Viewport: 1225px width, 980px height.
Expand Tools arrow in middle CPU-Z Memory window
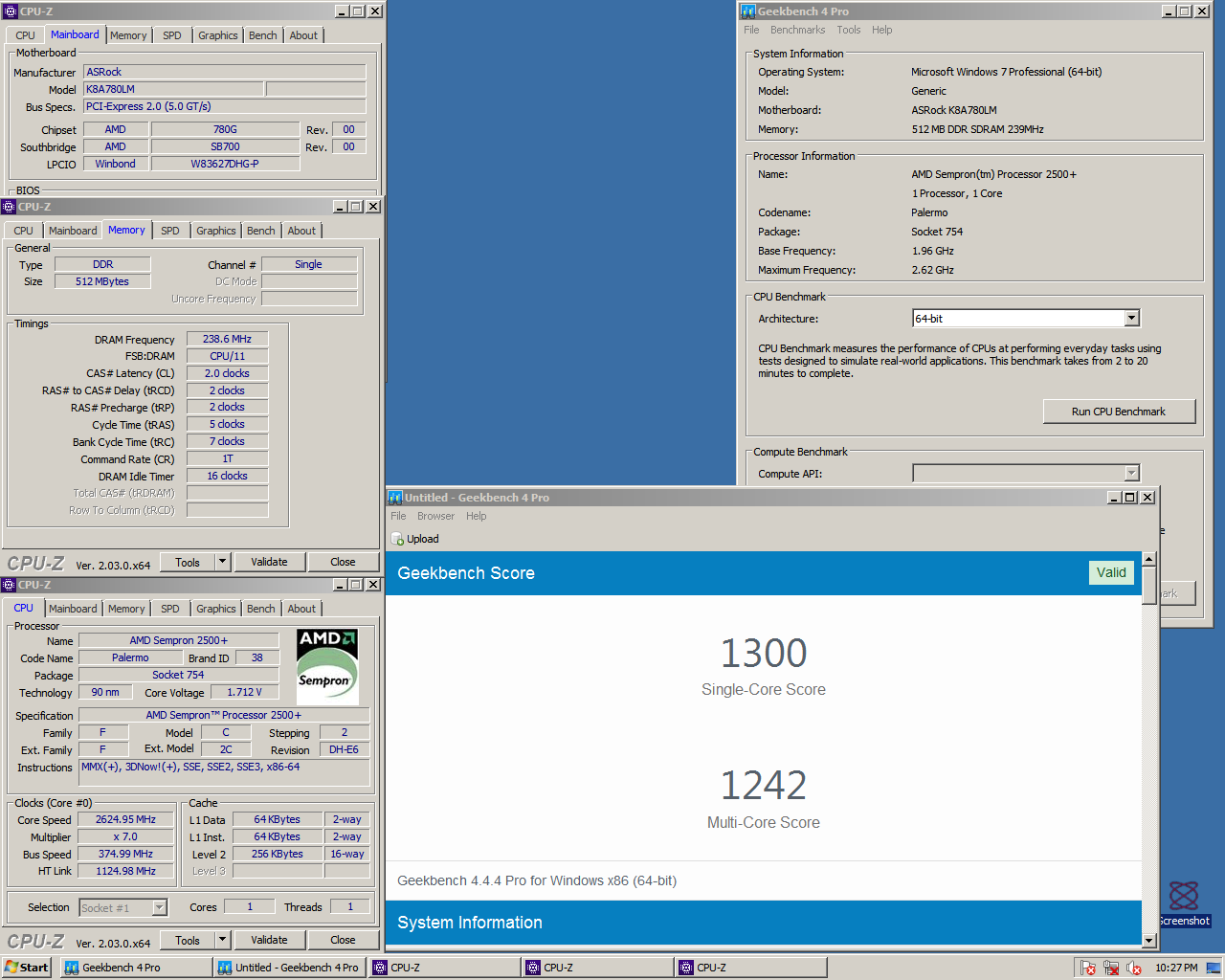click(x=223, y=562)
